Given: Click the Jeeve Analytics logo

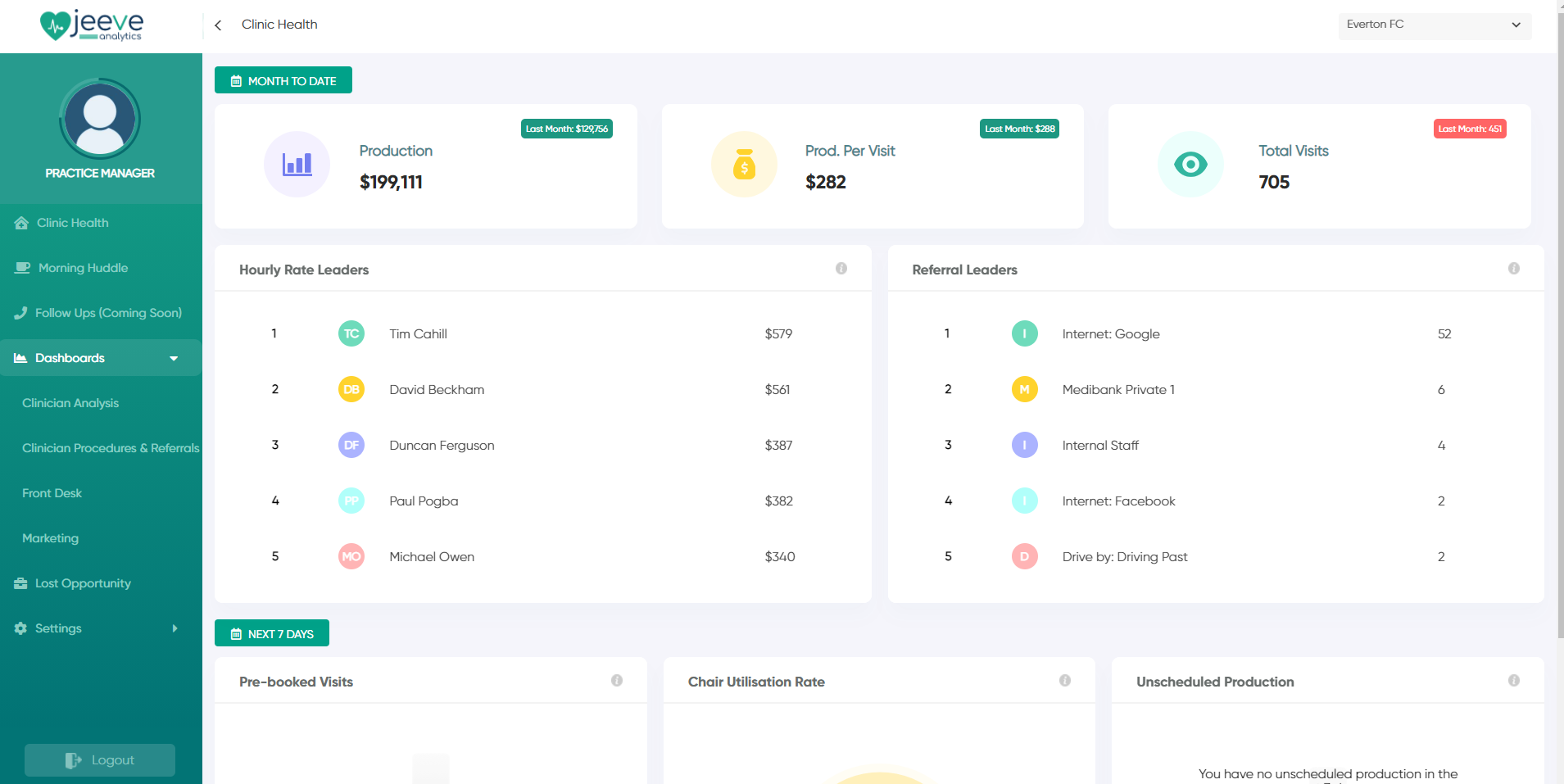Looking at the screenshot, I should coord(92,25).
